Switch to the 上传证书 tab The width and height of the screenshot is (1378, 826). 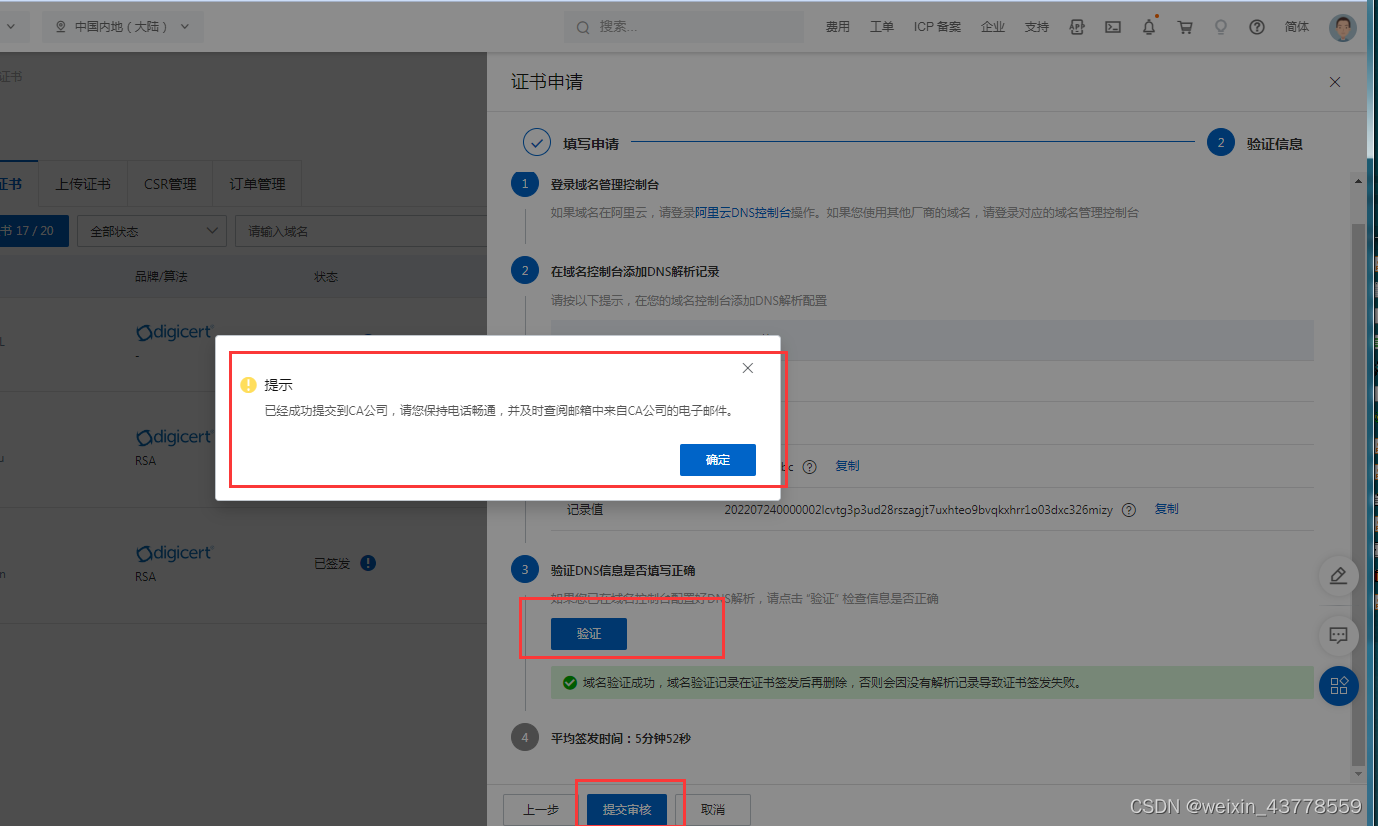[83, 184]
